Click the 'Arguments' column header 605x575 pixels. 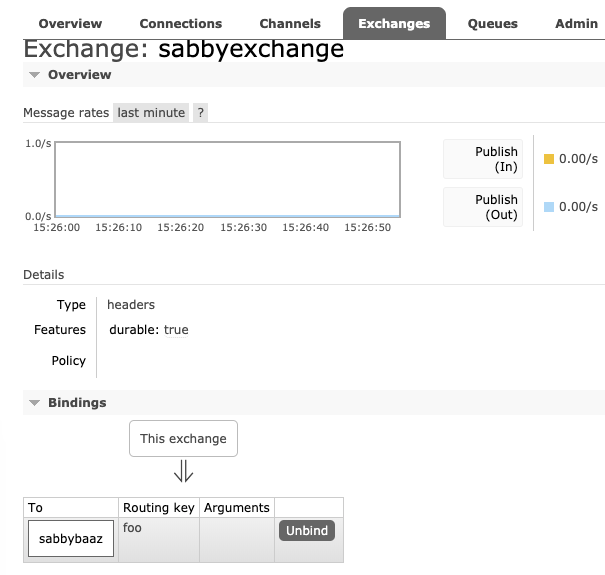pos(237,507)
